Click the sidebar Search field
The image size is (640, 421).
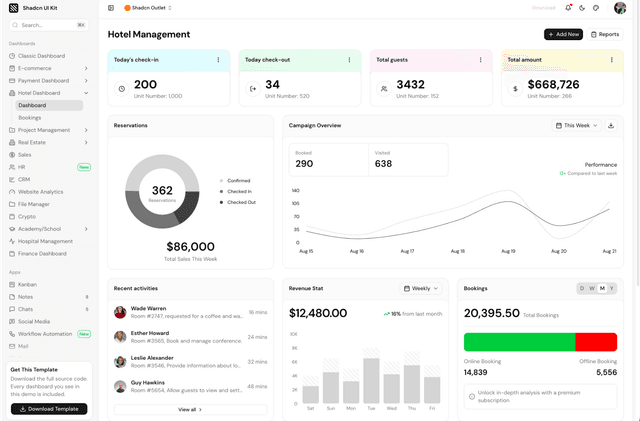click(x=49, y=25)
